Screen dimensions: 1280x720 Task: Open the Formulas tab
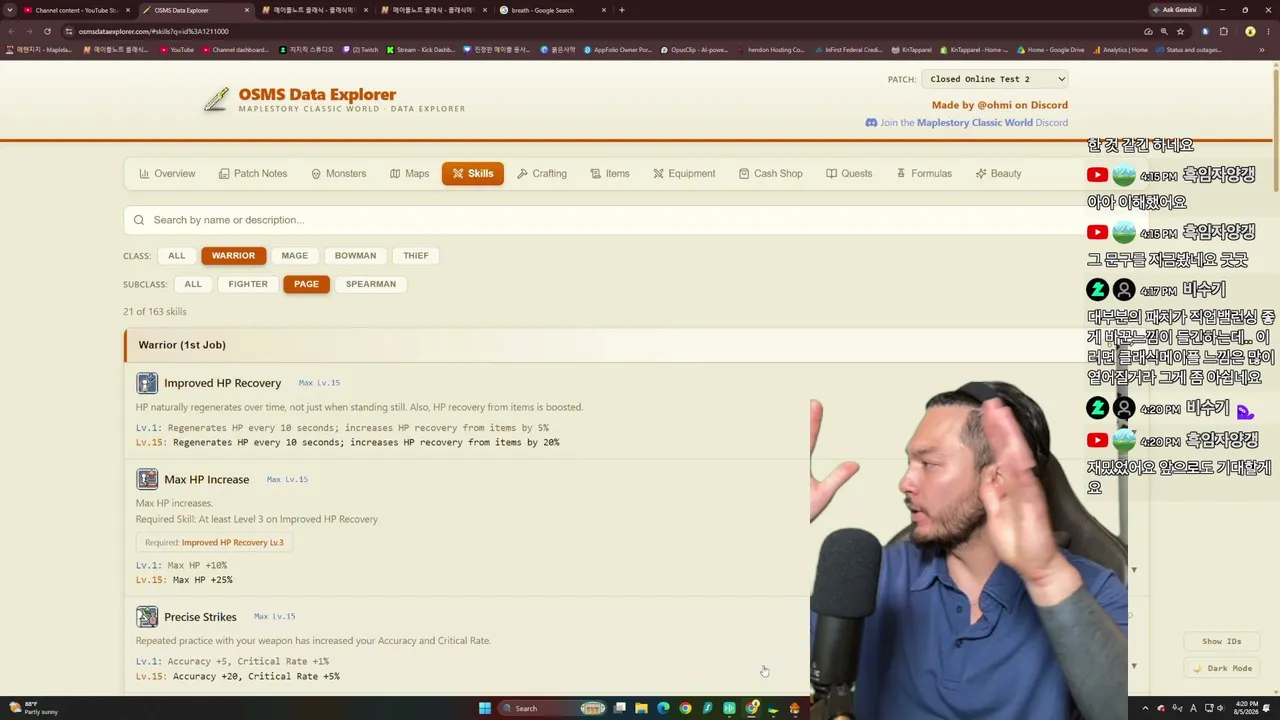coord(924,174)
